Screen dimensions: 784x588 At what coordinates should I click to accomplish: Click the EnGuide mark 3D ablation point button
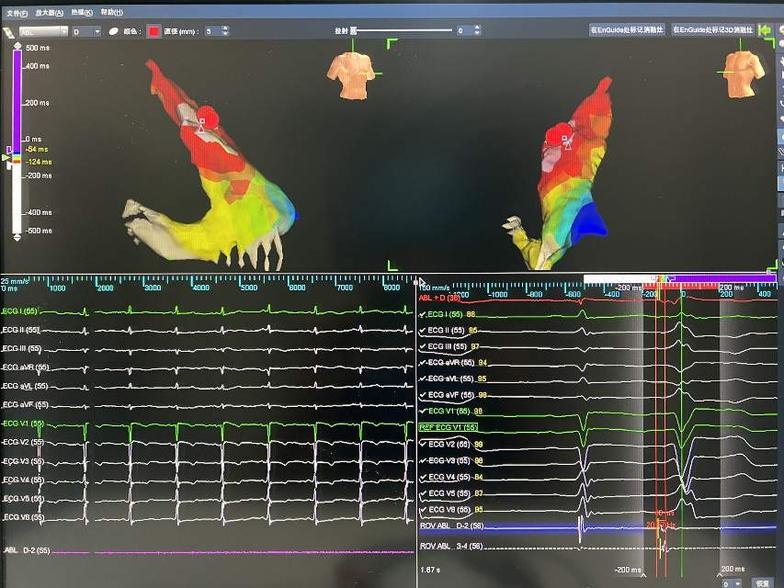point(713,30)
